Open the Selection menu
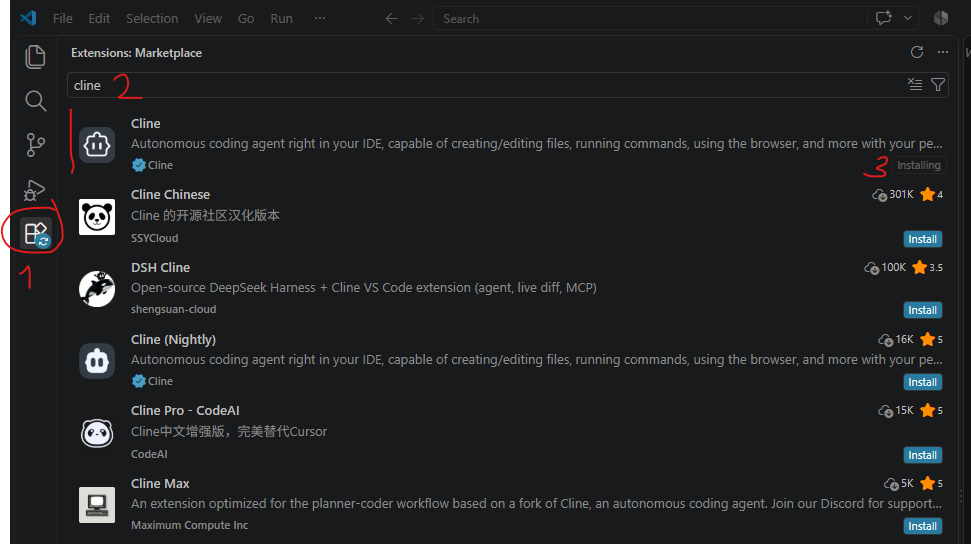The height and width of the screenshot is (544, 971). click(x=152, y=19)
